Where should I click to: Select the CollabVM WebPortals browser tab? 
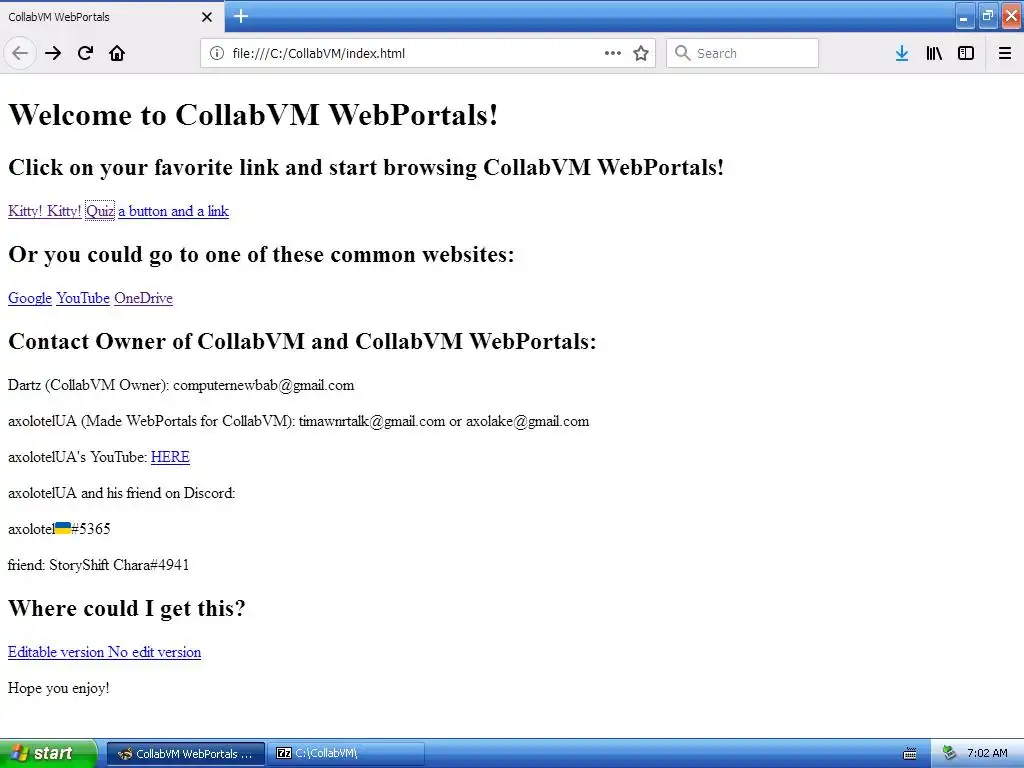(x=112, y=17)
